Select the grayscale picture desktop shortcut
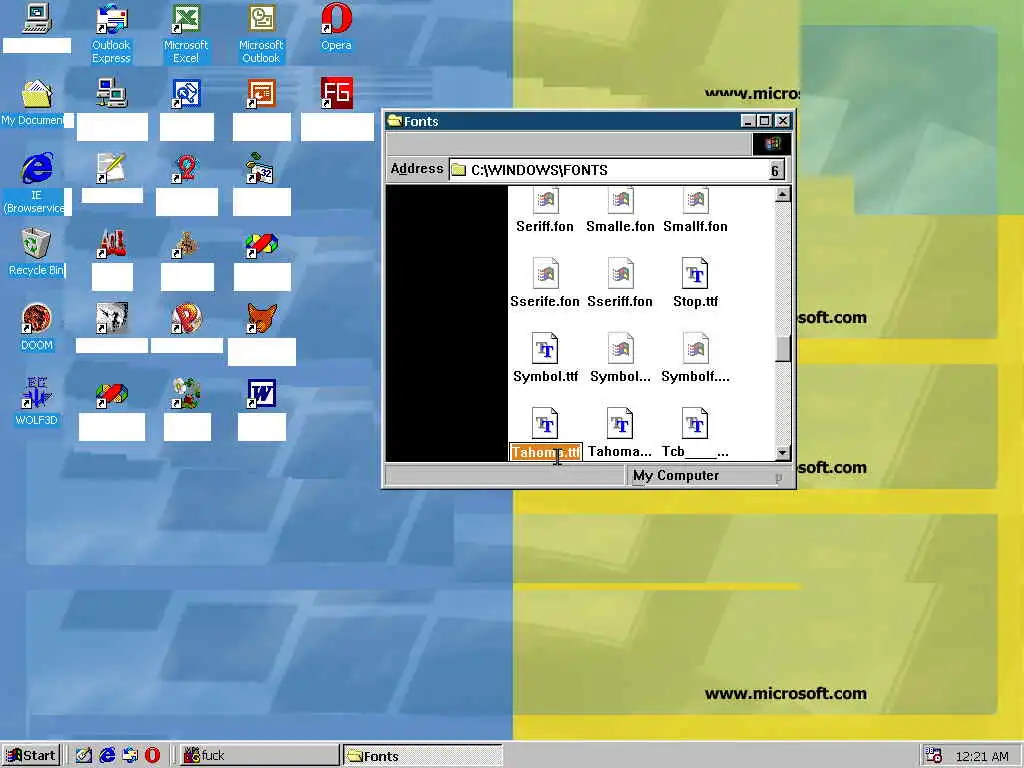 click(112, 319)
